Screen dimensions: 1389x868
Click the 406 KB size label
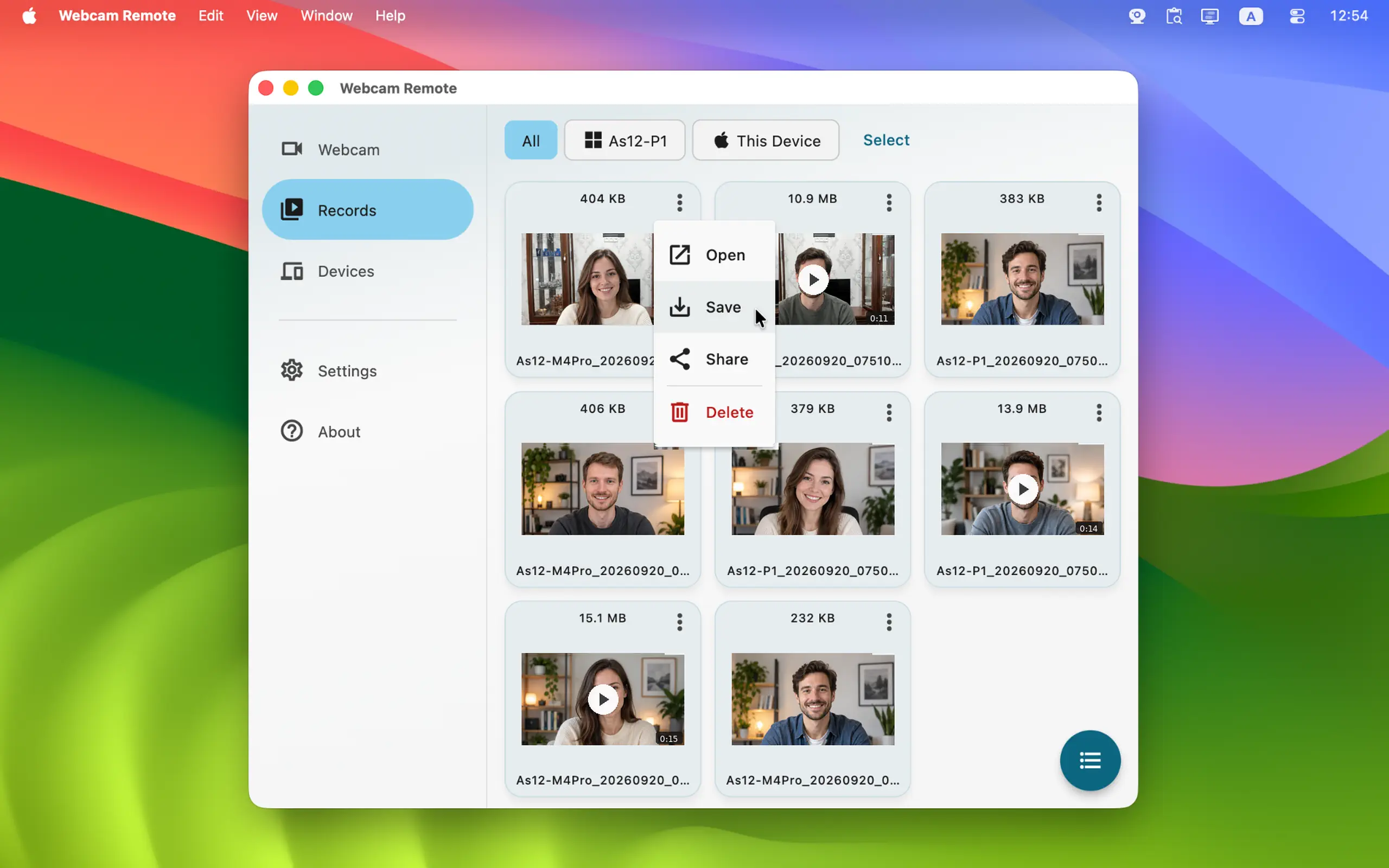point(602,408)
